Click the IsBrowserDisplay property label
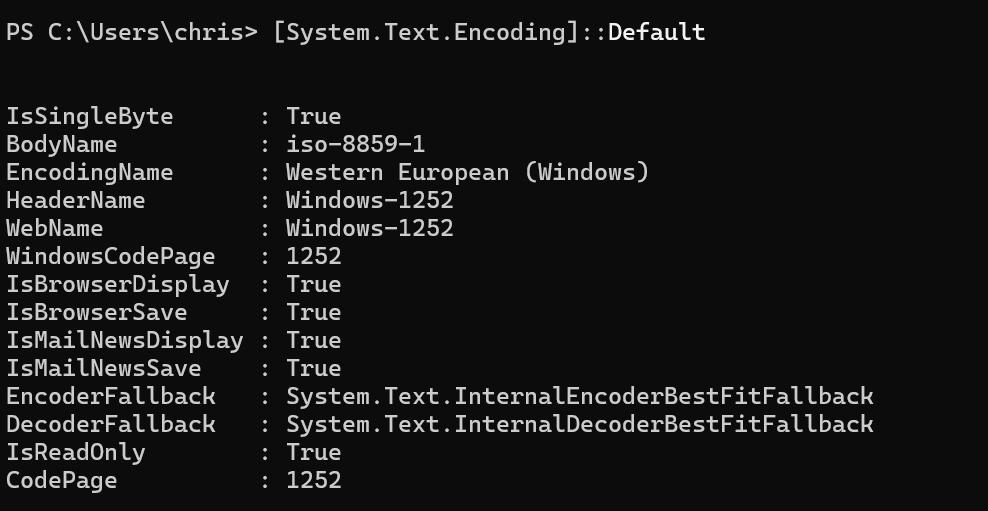Screen dimensions: 988x511 pos(118,284)
